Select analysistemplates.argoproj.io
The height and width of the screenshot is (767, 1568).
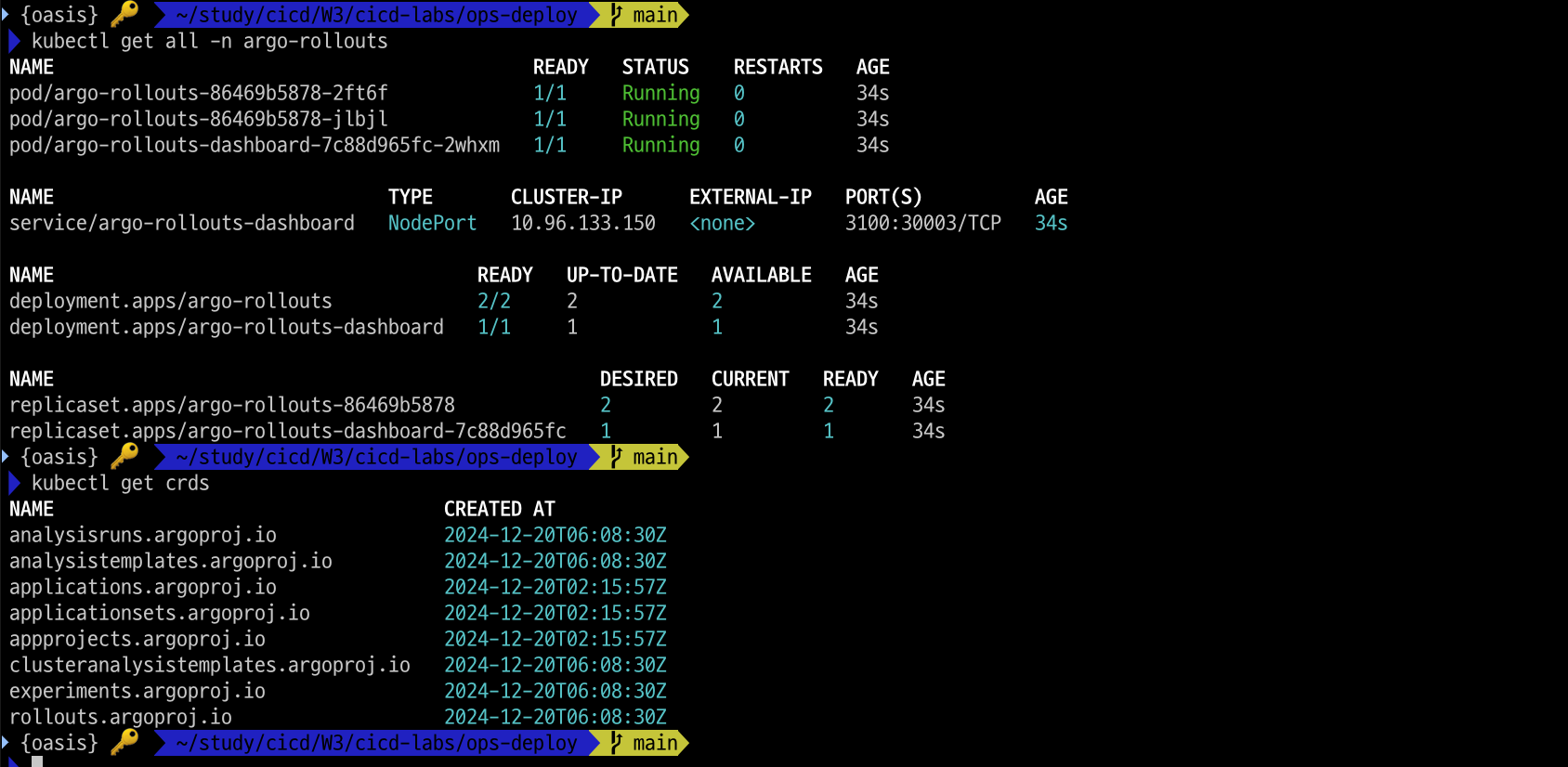click(x=171, y=561)
